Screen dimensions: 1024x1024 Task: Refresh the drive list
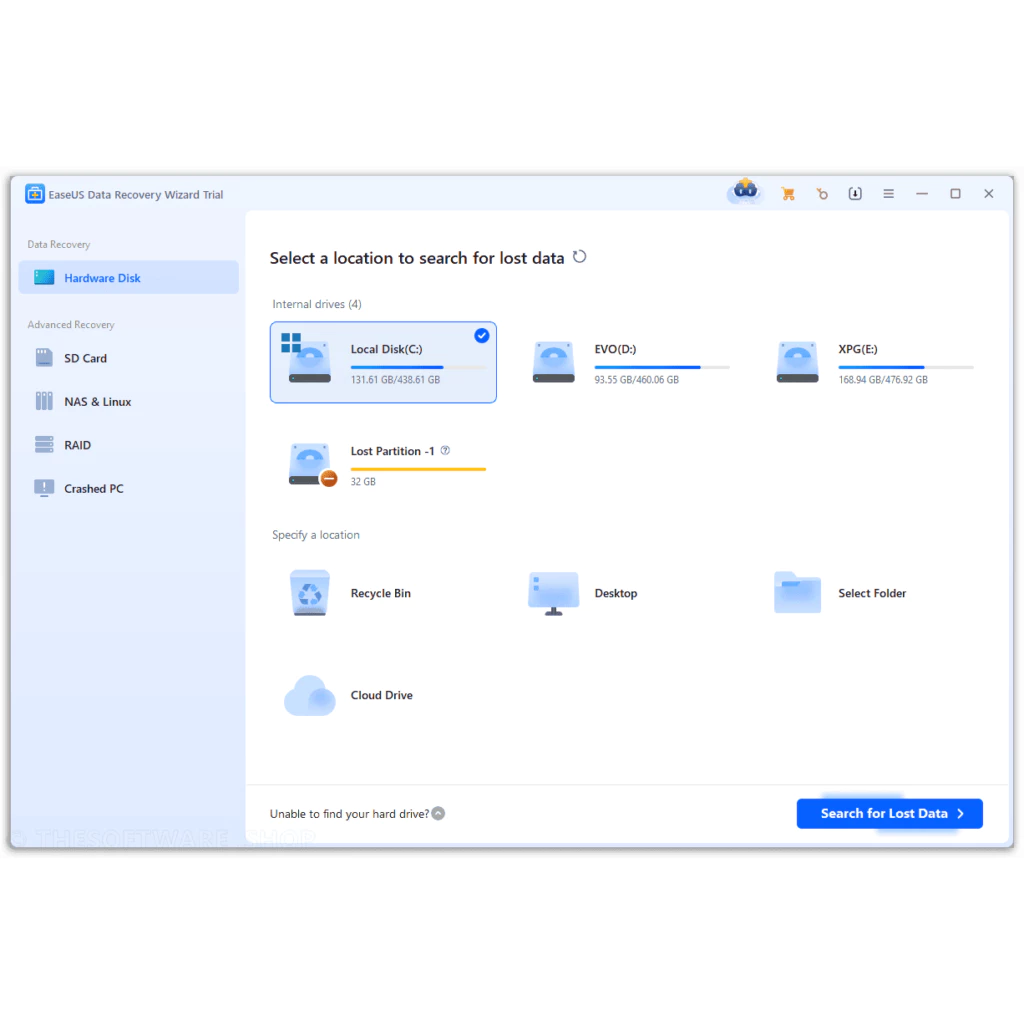(580, 256)
